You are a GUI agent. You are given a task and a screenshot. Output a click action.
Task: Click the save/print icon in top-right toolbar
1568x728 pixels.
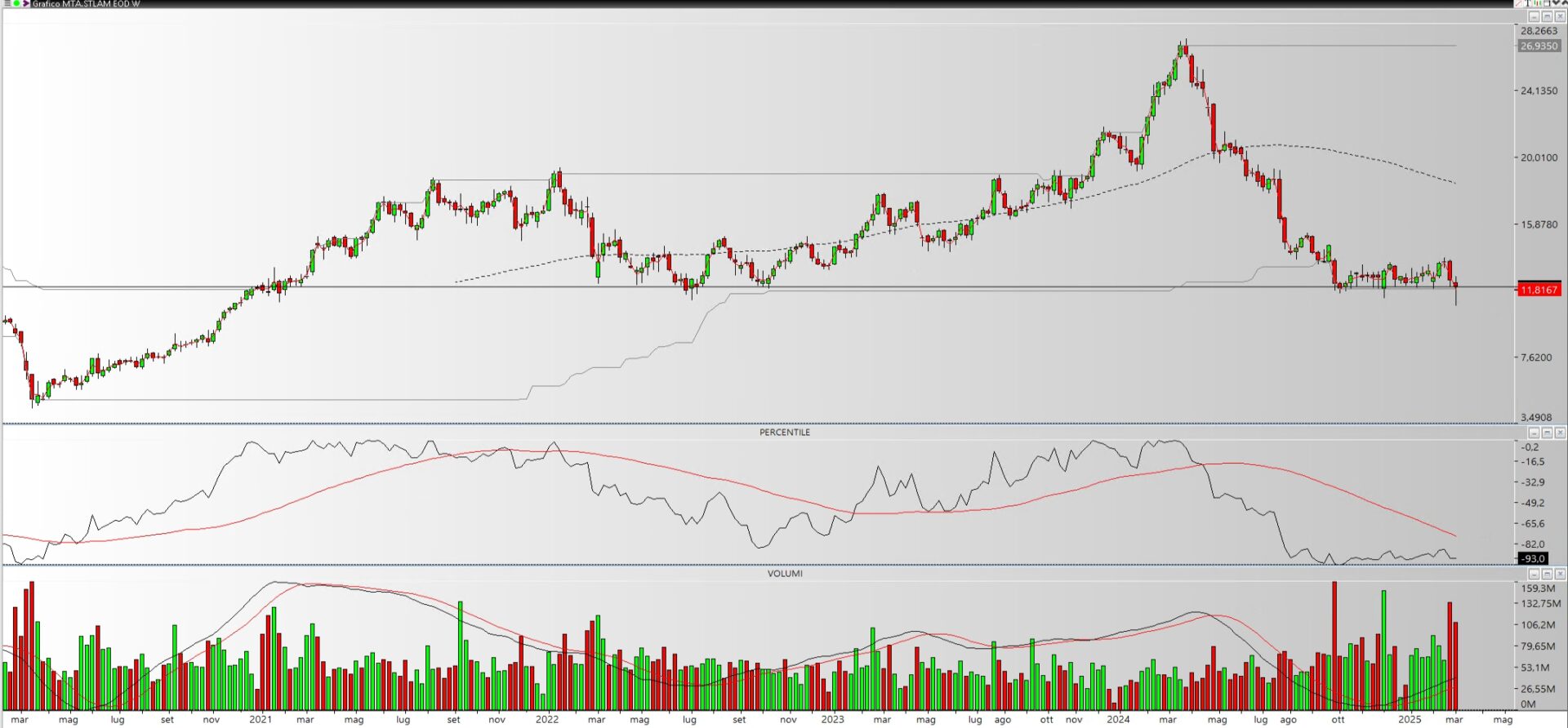1547,3
